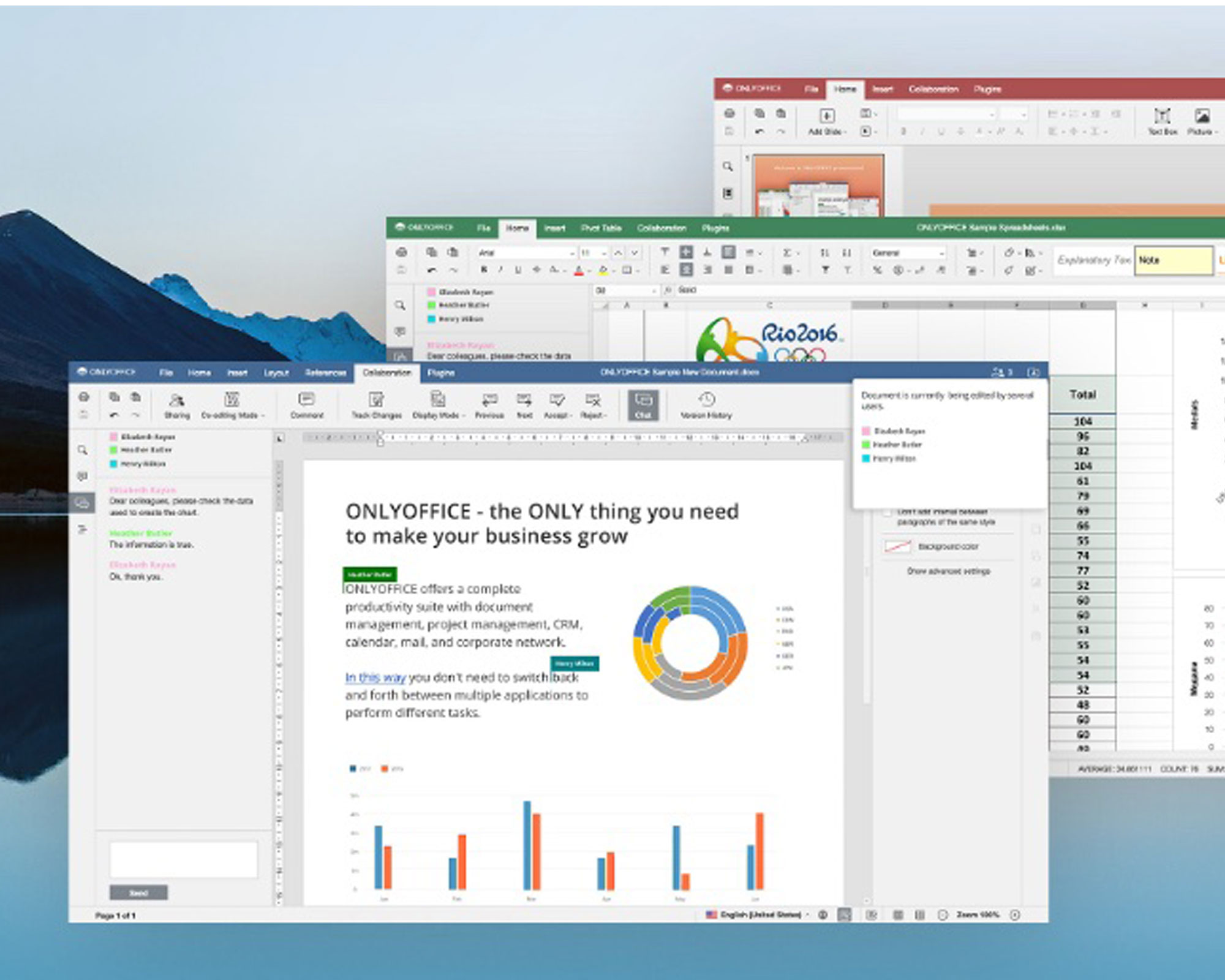
Task: Switch to References tab in document window
Action: pos(325,372)
